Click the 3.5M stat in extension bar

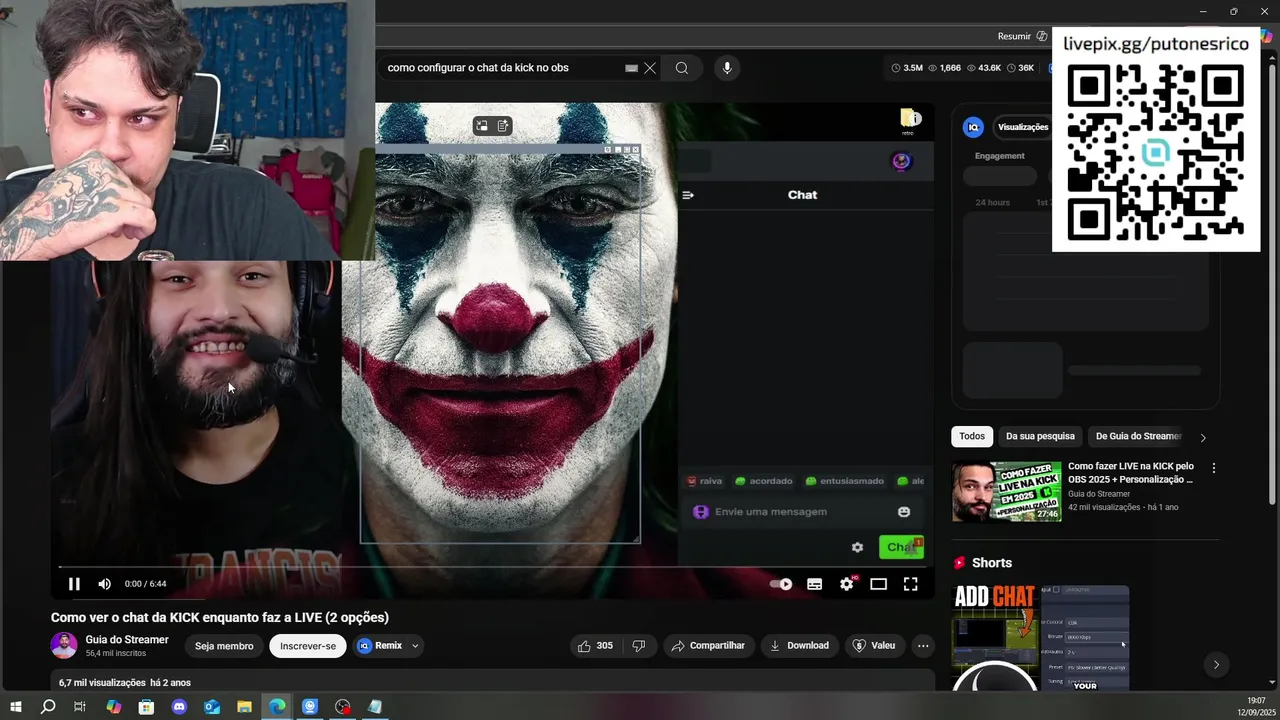pyautogui.click(x=907, y=68)
